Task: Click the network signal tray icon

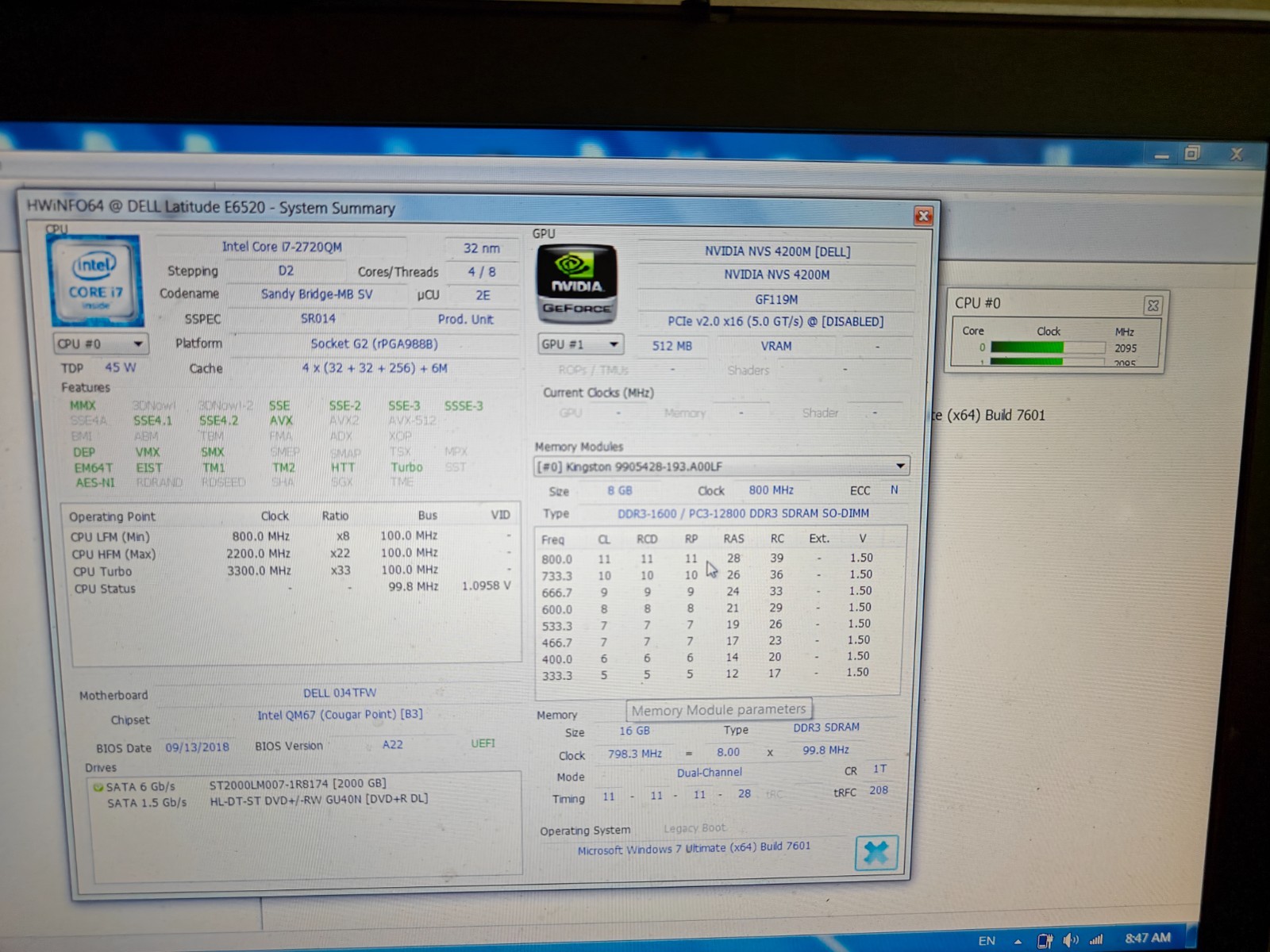Action: (x=1096, y=939)
